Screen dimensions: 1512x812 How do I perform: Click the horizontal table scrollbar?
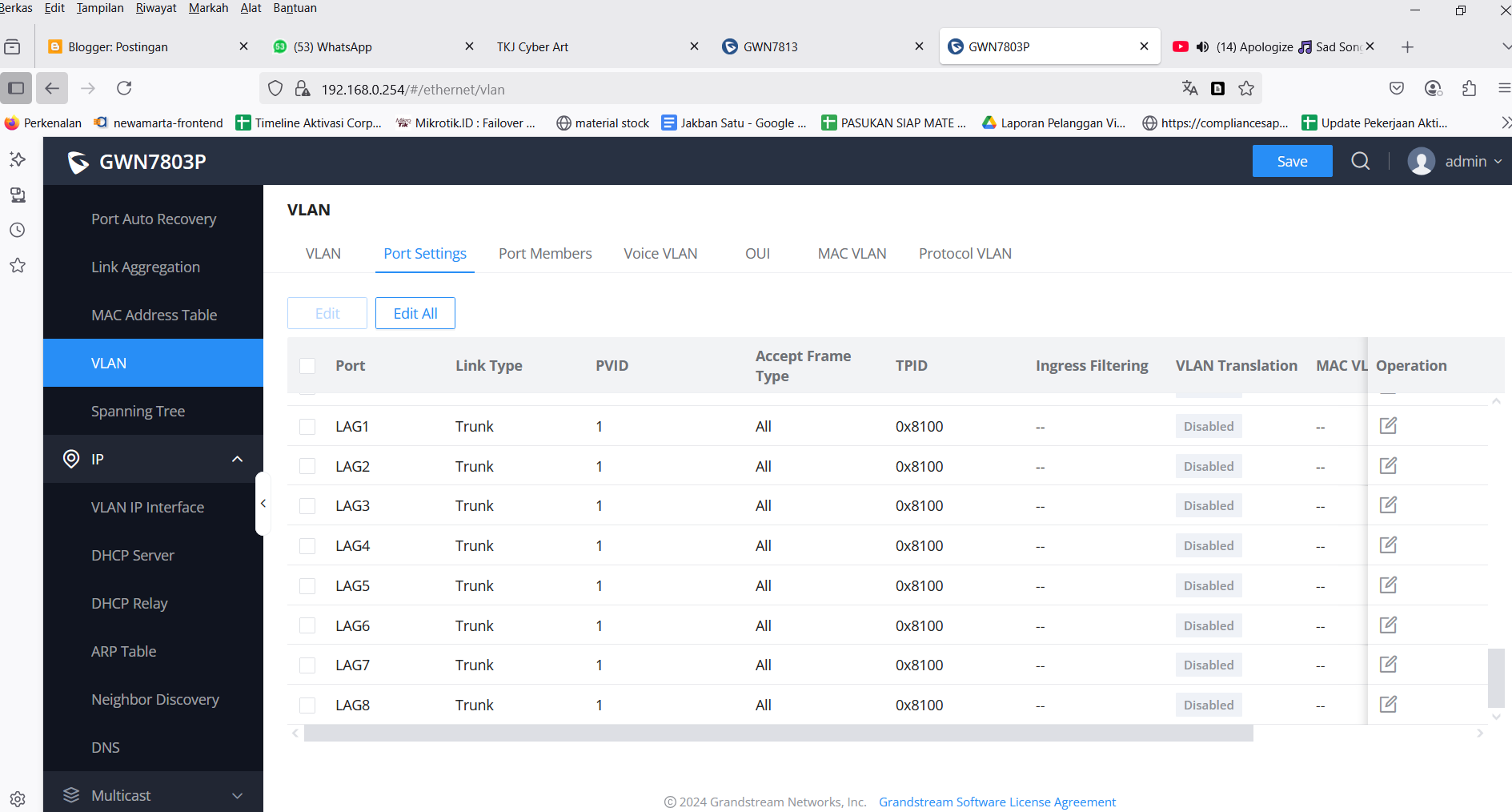(778, 733)
